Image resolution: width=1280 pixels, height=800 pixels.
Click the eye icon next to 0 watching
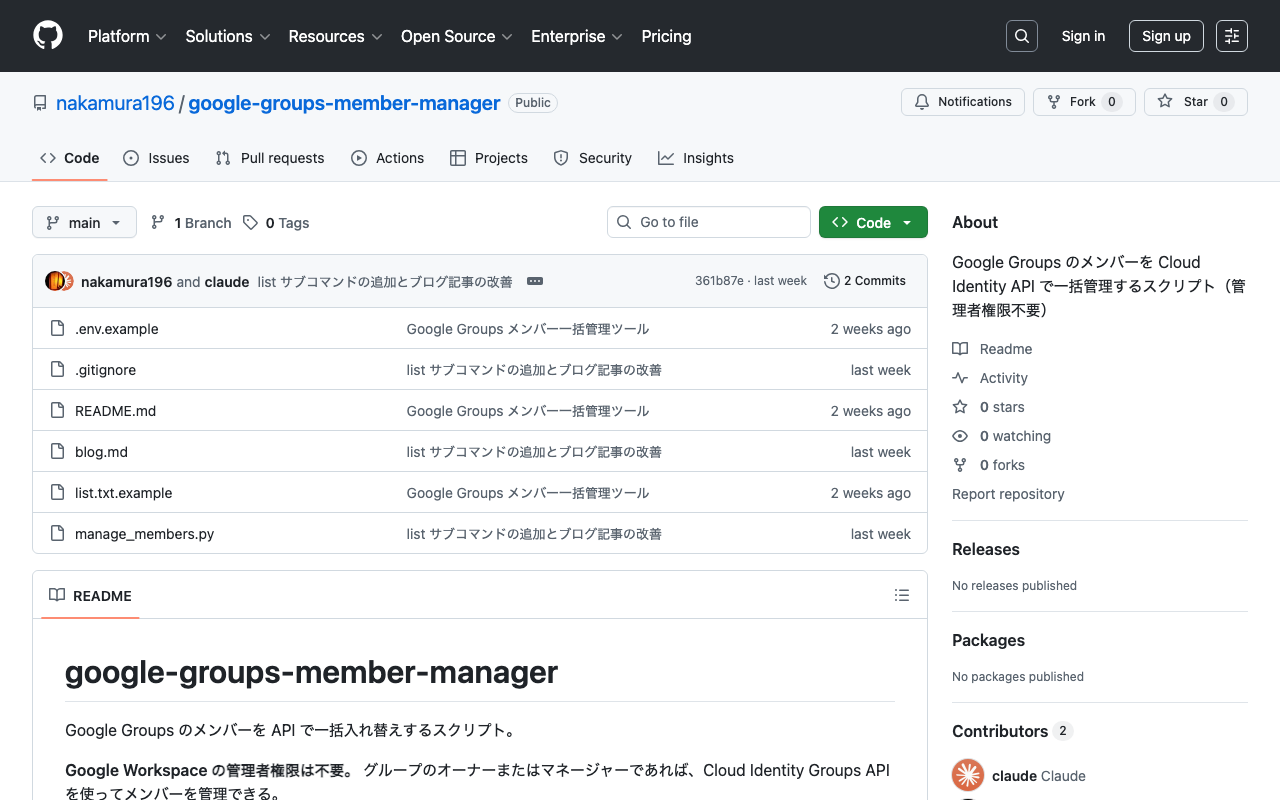959,436
